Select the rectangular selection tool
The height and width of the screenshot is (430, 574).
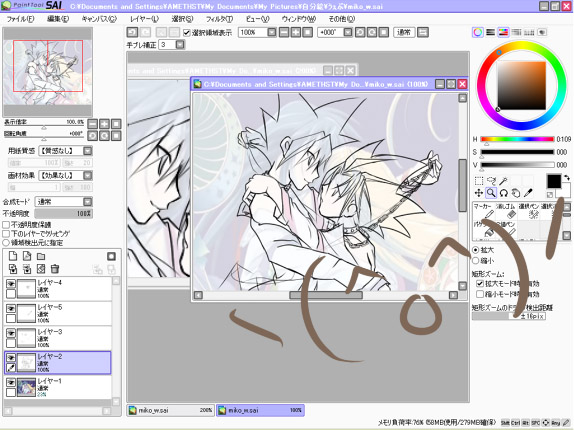[x=478, y=181]
